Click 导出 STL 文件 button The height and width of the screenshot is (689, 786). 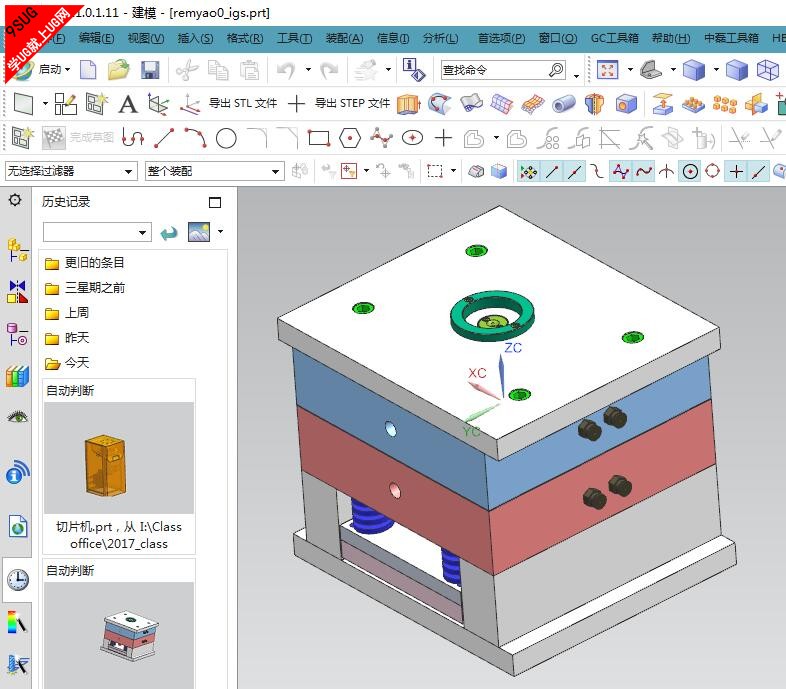[x=243, y=103]
